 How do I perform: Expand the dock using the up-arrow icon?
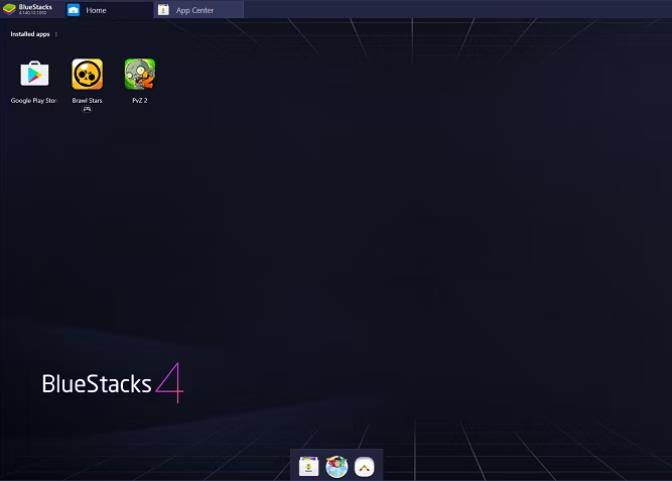[x=365, y=467]
